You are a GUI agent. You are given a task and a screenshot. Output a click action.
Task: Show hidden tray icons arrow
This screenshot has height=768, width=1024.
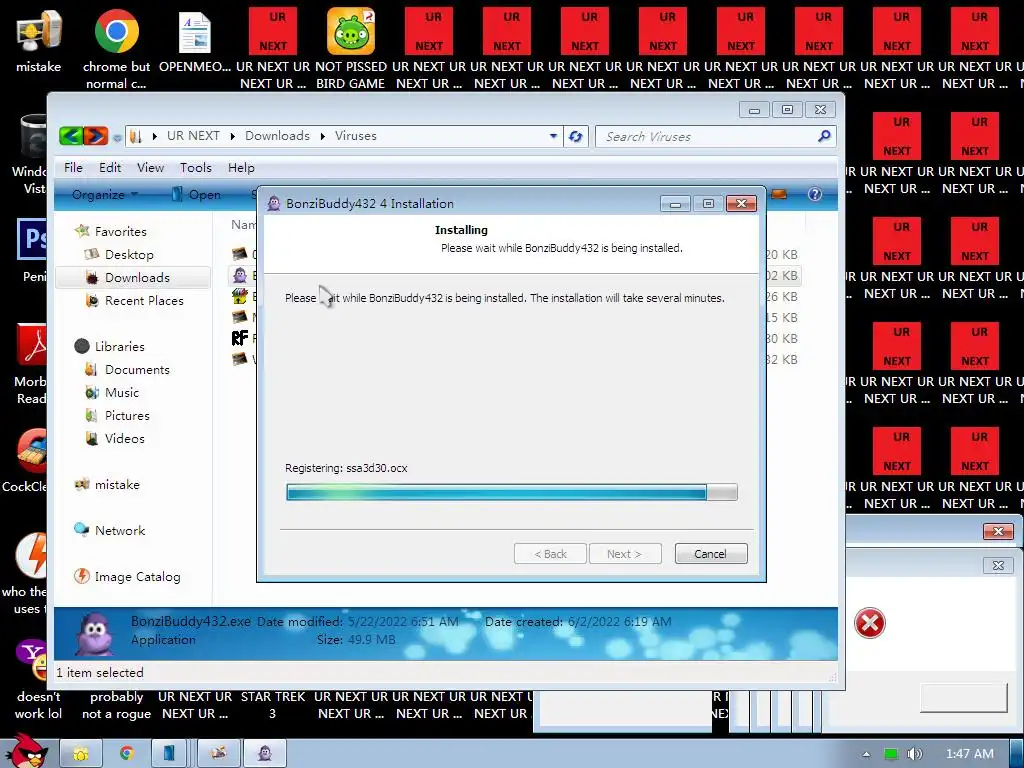click(x=866, y=754)
